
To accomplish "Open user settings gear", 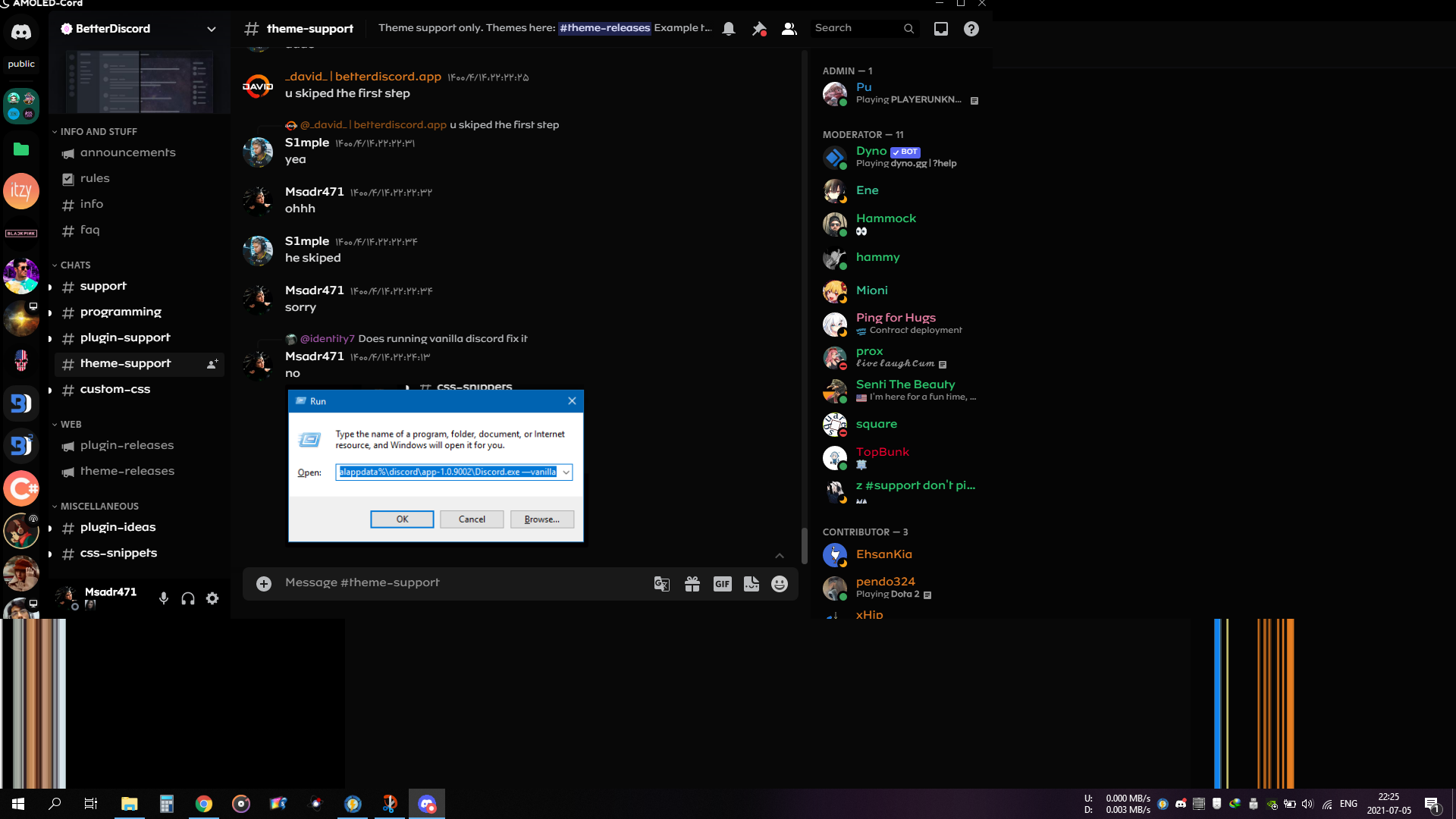I will [212, 598].
